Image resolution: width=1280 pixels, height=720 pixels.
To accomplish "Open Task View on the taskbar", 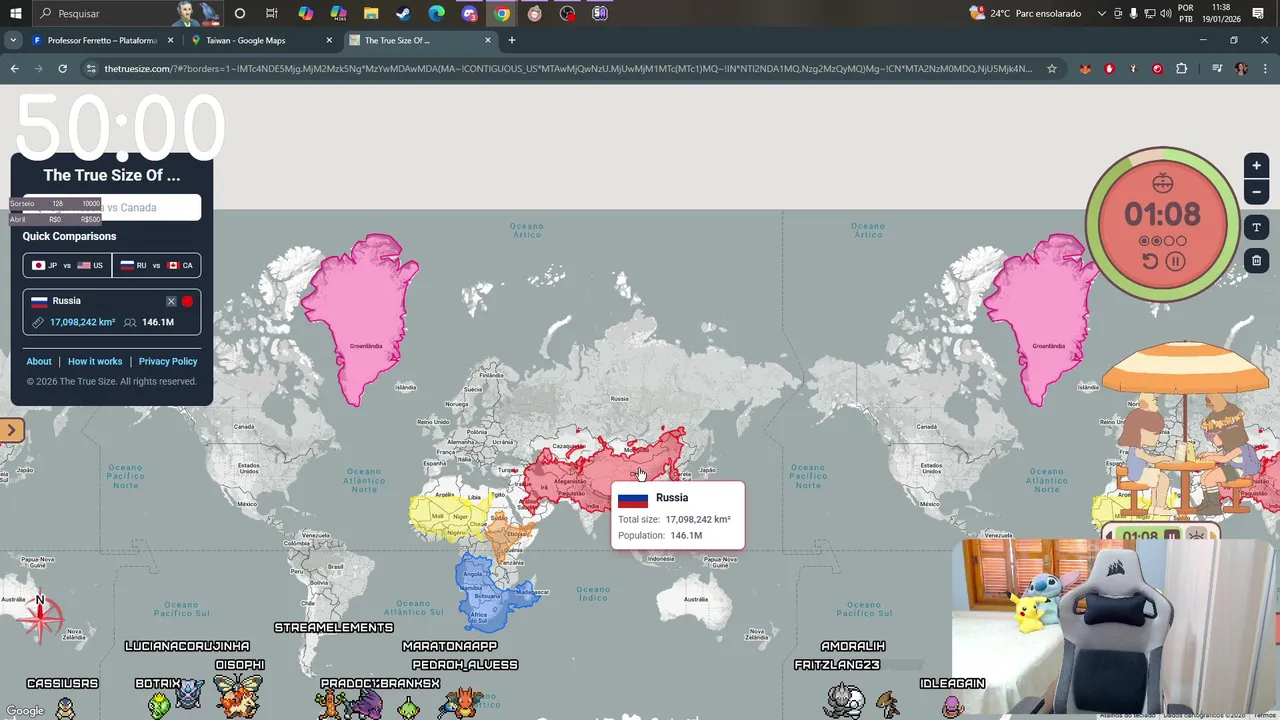I will (x=272, y=13).
